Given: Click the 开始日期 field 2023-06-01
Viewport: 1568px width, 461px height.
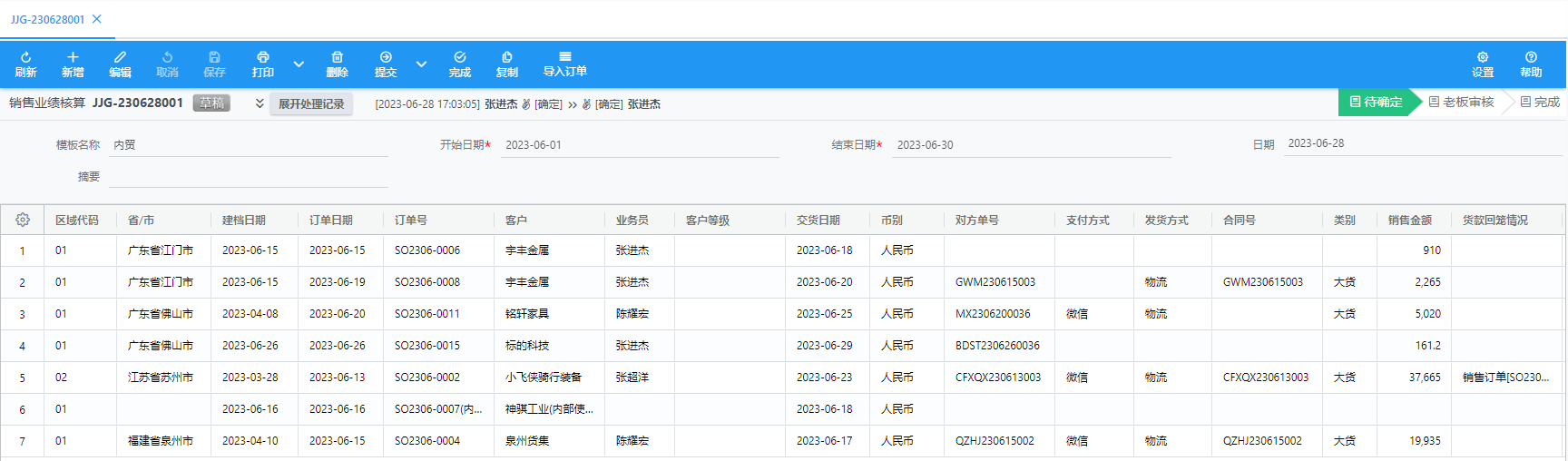Looking at the screenshot, I should point(640,145).
